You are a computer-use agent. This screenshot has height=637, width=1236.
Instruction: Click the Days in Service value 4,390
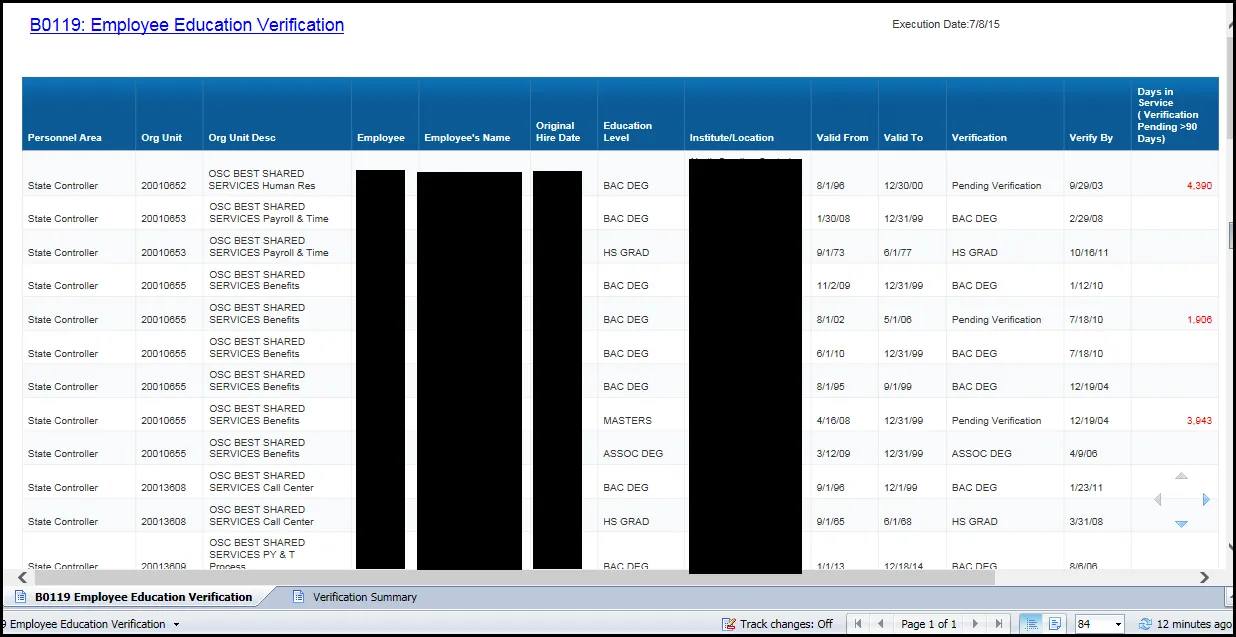click(1198, 186)
